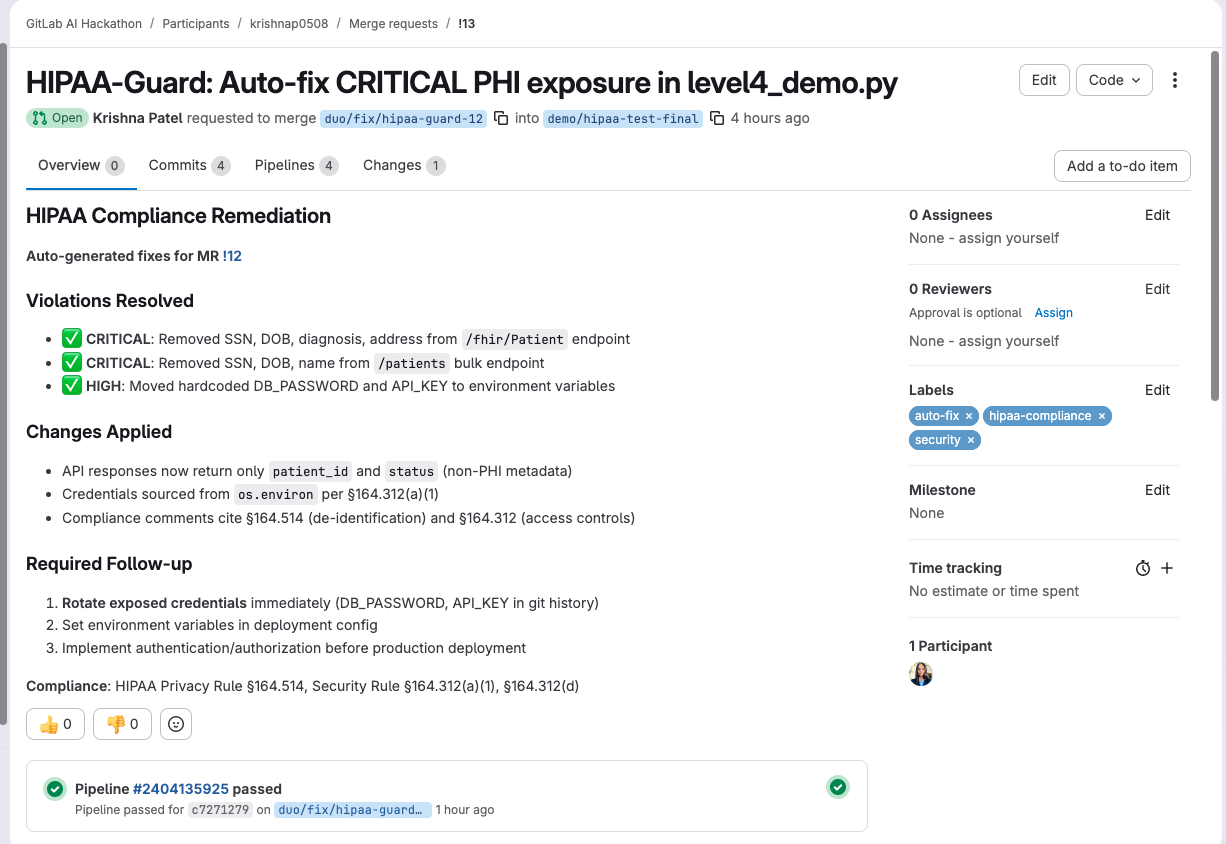Add time entry with plus icon
The image size is (1226, 844).
tap(1167, 568)
